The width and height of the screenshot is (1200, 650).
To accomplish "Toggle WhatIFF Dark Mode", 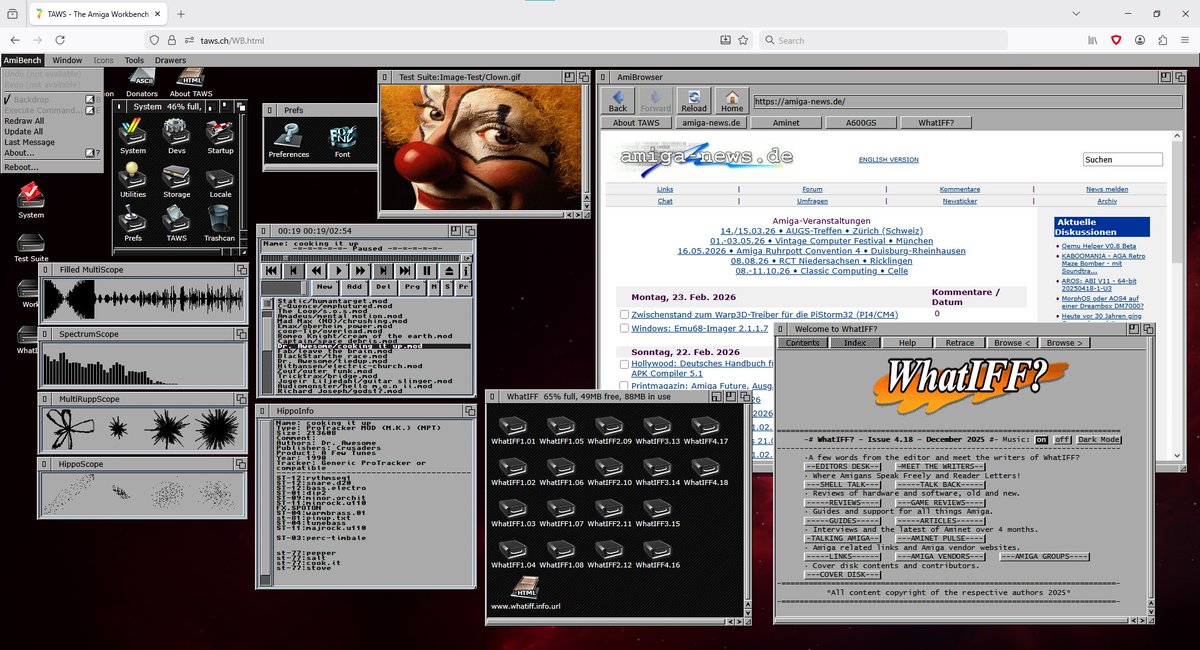I will [x=1099, y=439].
